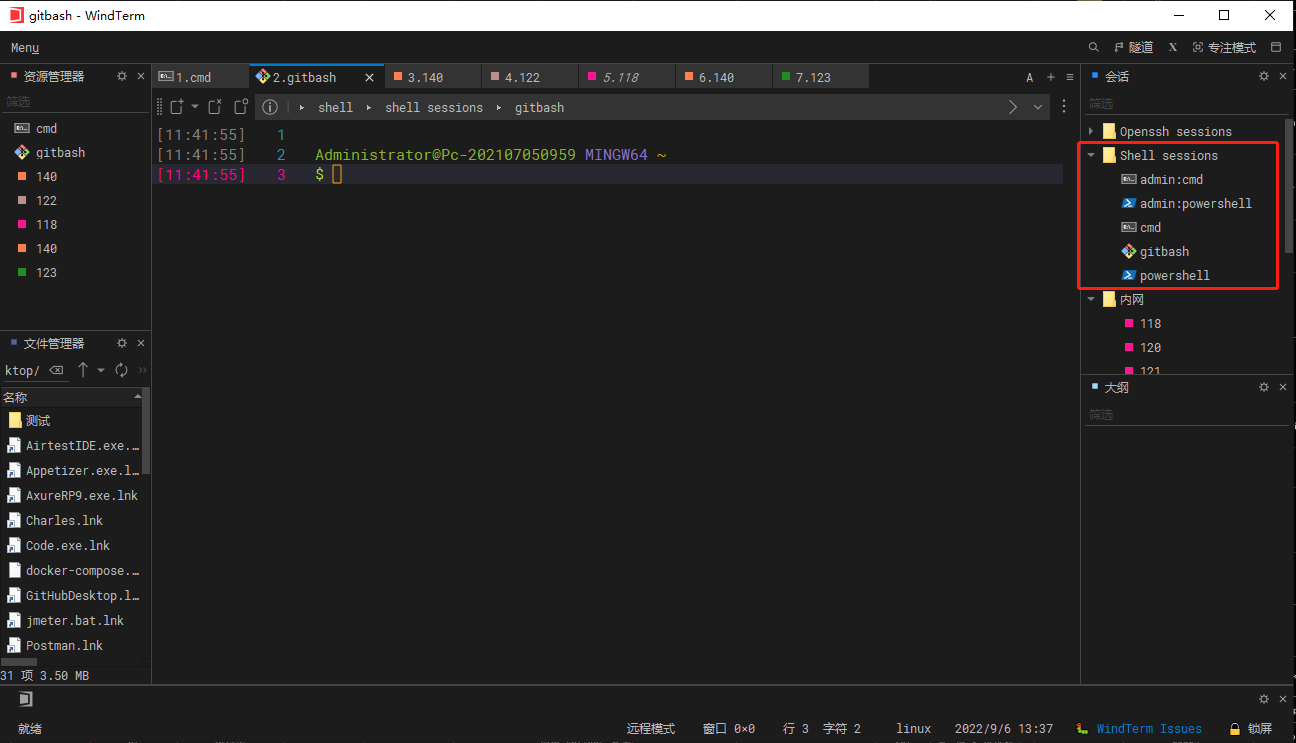The width and height of the screenshot is (1296, 743).
Task: Click the file manager vertical scrollbar
Action: [x=146, y=432]
